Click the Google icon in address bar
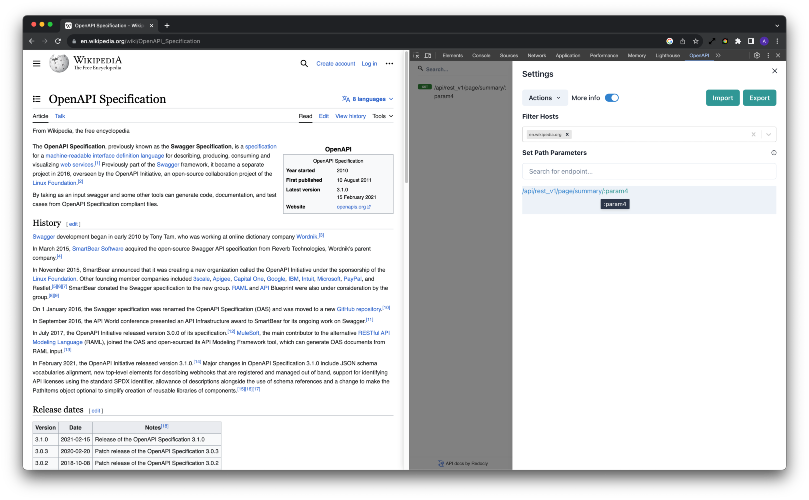The image size is (809, 500). (669, 41)
